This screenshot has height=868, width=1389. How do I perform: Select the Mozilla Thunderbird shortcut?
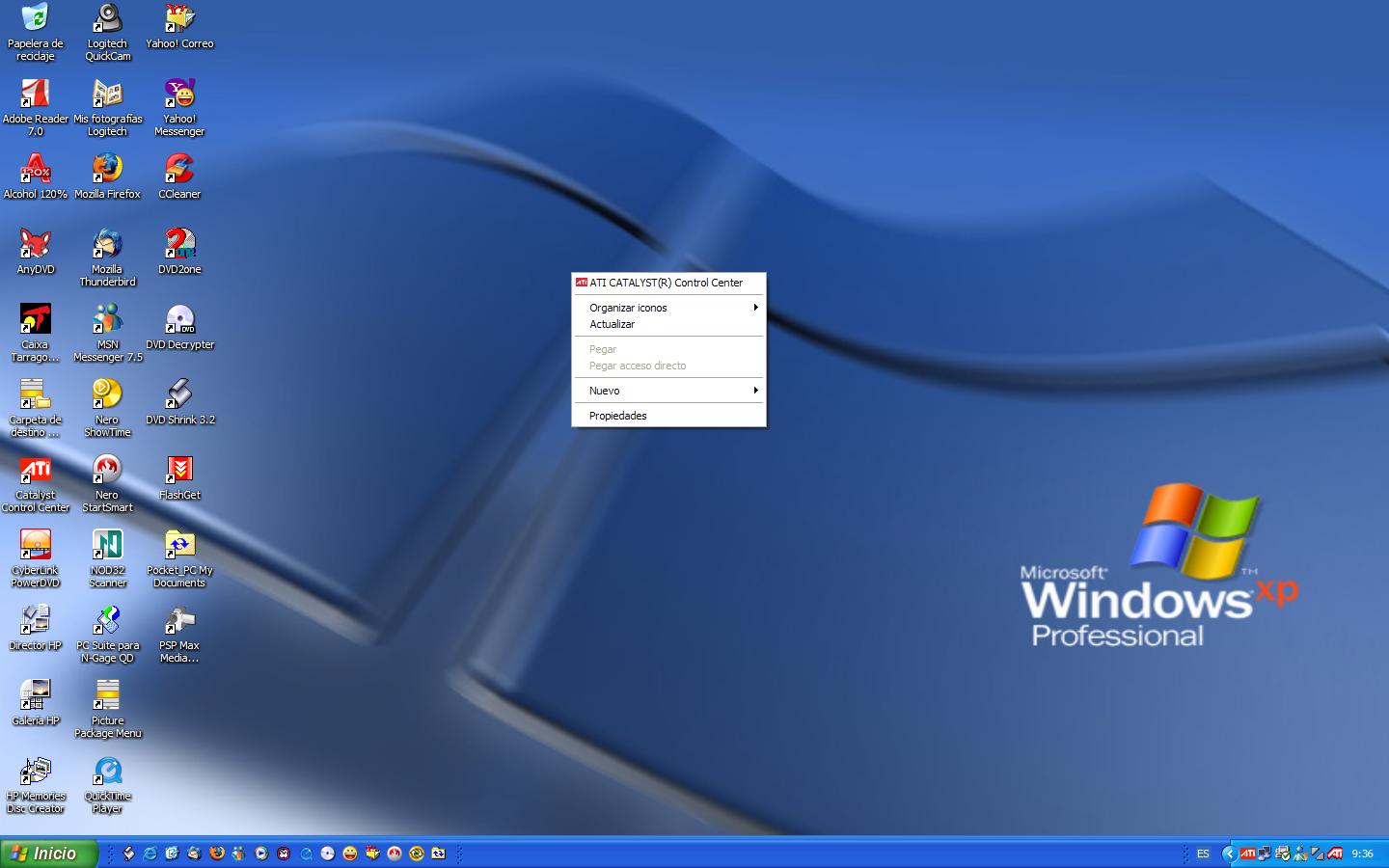[x=107, y=245]
